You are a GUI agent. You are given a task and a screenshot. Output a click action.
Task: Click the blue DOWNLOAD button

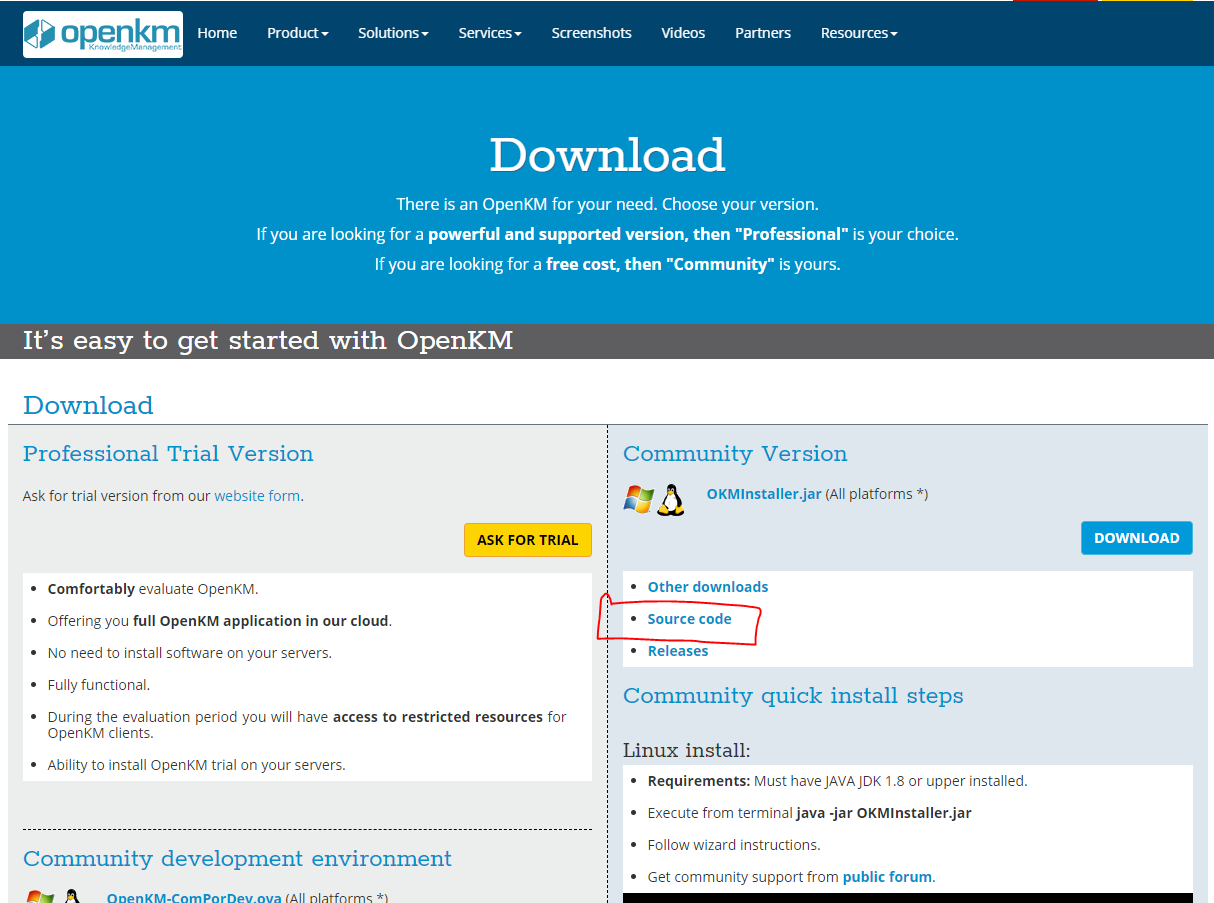pos(1136,538)
